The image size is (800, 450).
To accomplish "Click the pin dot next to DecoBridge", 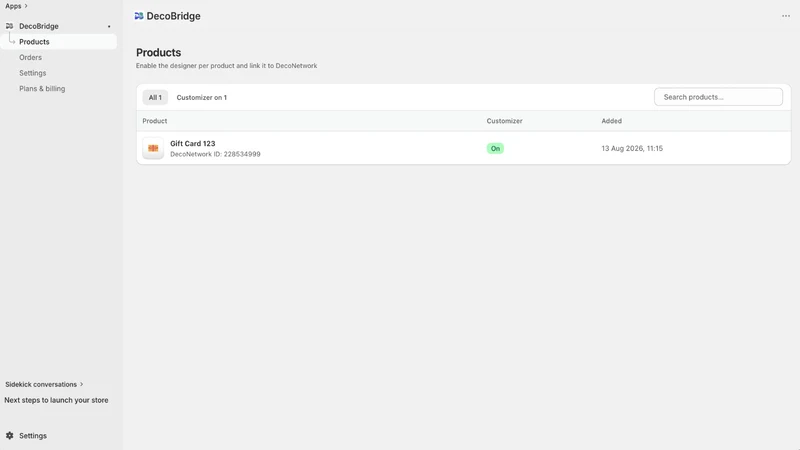I will point(109,27).
